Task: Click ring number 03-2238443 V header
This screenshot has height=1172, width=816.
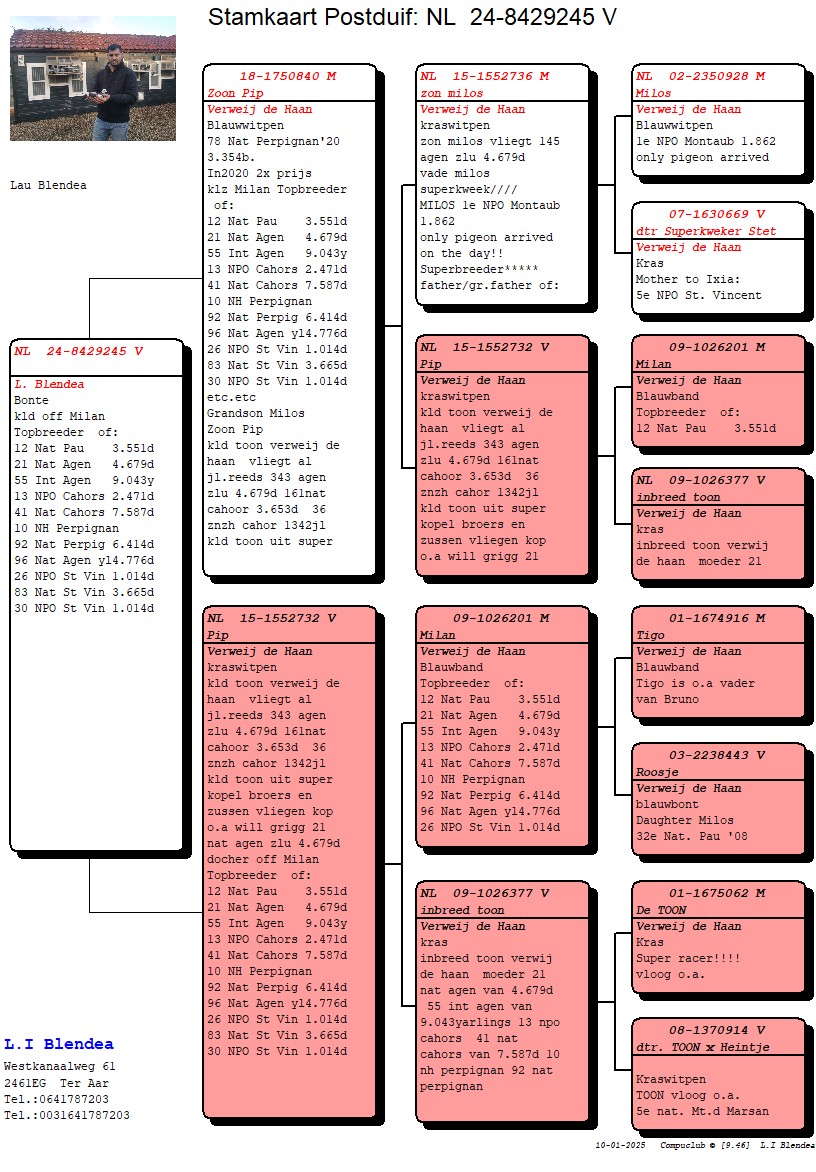Action: [717, 755]
